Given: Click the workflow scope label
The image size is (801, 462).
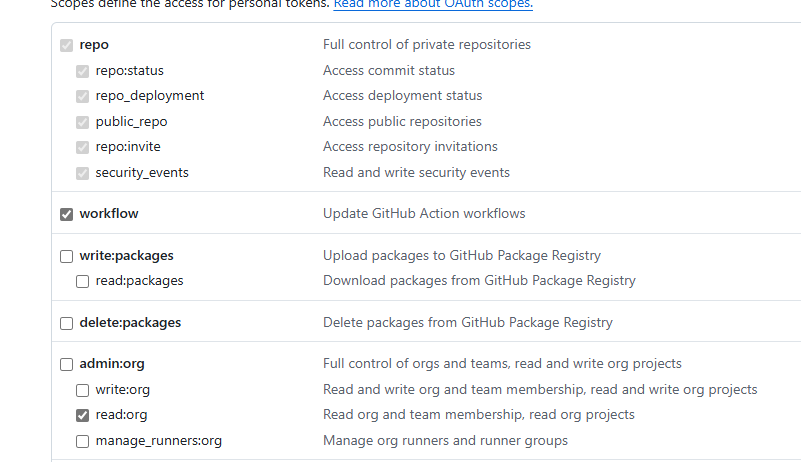Looking at the screenshot, I should (109, 214).
